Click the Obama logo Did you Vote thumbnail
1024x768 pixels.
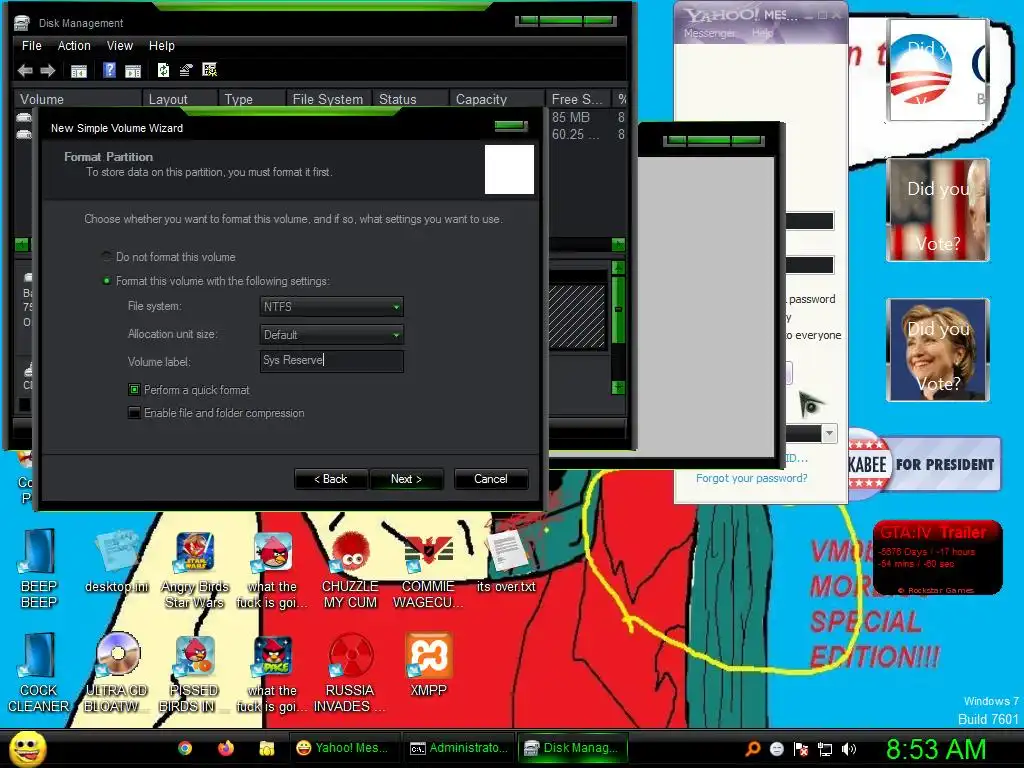[x=936, y=69]
